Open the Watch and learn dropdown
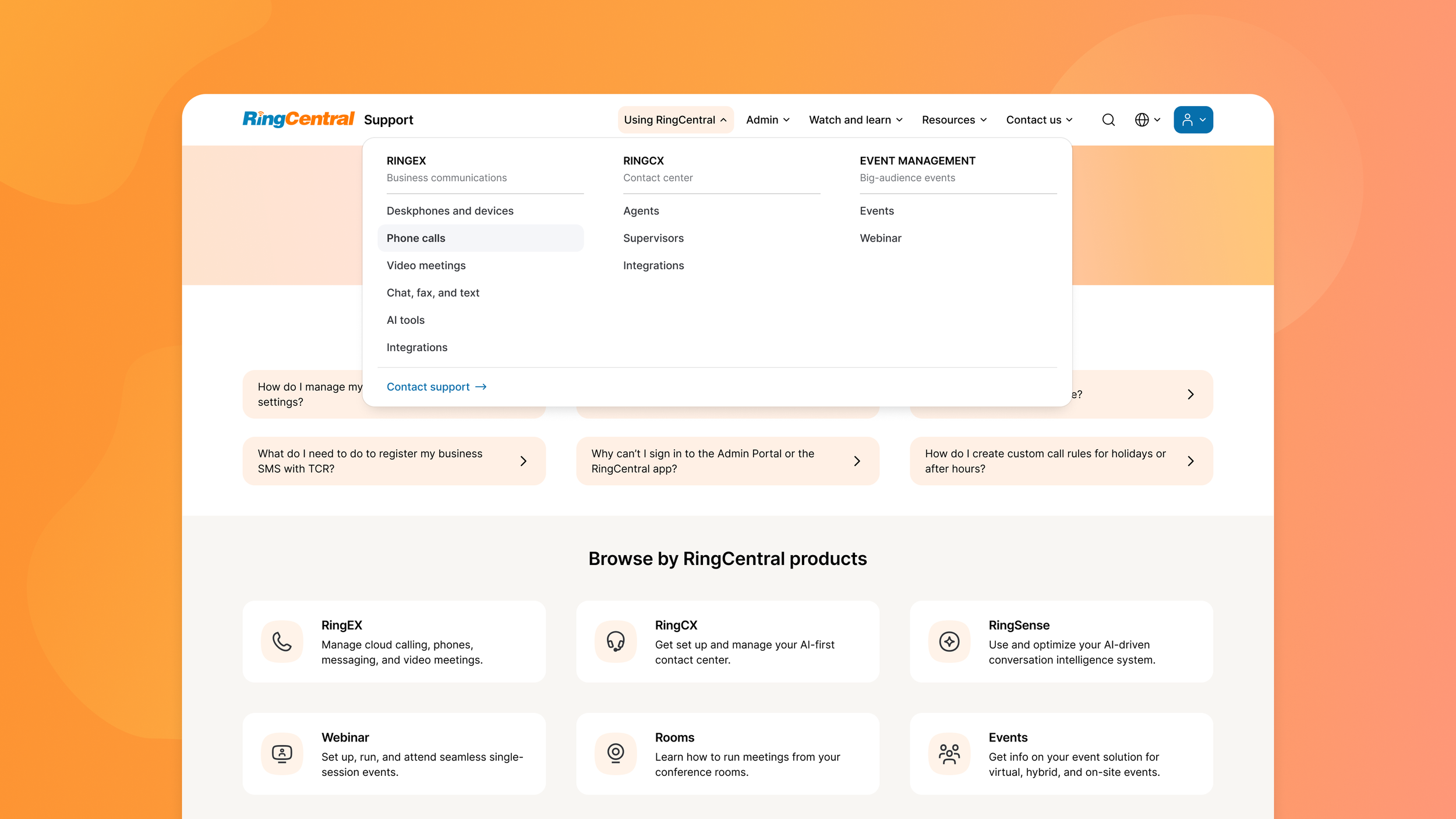Image resolution: width=1456 pixels, height=819 pixels. click(x=855, y=120)
